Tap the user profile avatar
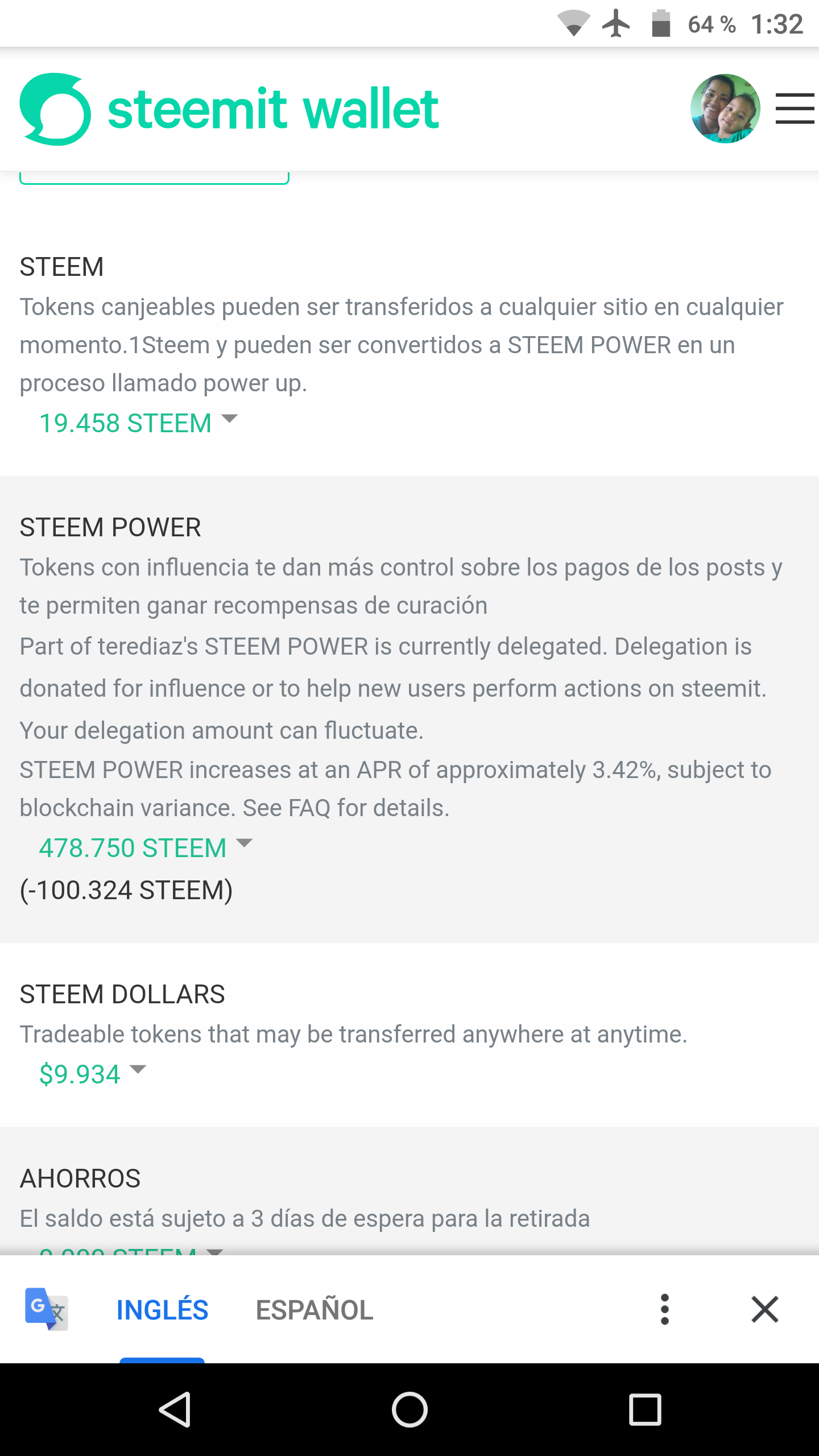The image size is (819, 1456). (725, 109)
